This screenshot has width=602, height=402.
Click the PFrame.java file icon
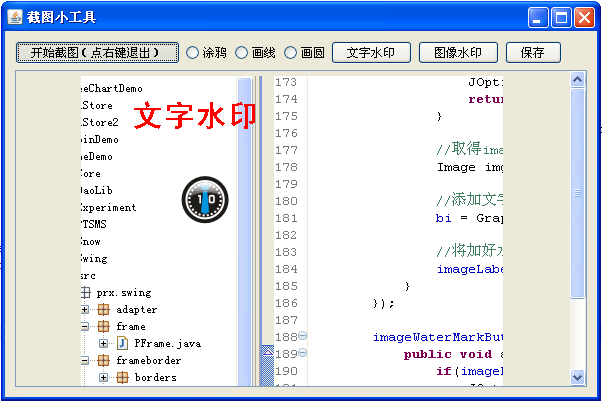[122, 343]
